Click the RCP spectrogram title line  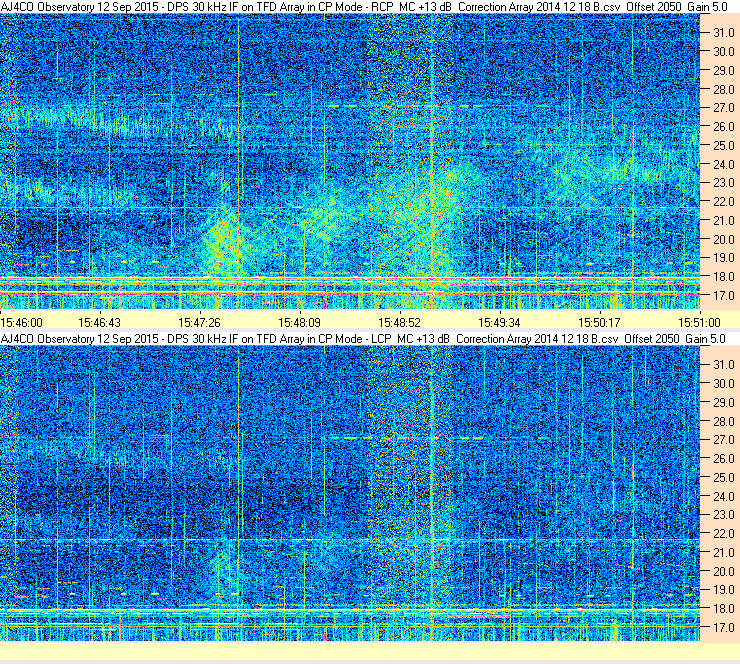point(364,7)
